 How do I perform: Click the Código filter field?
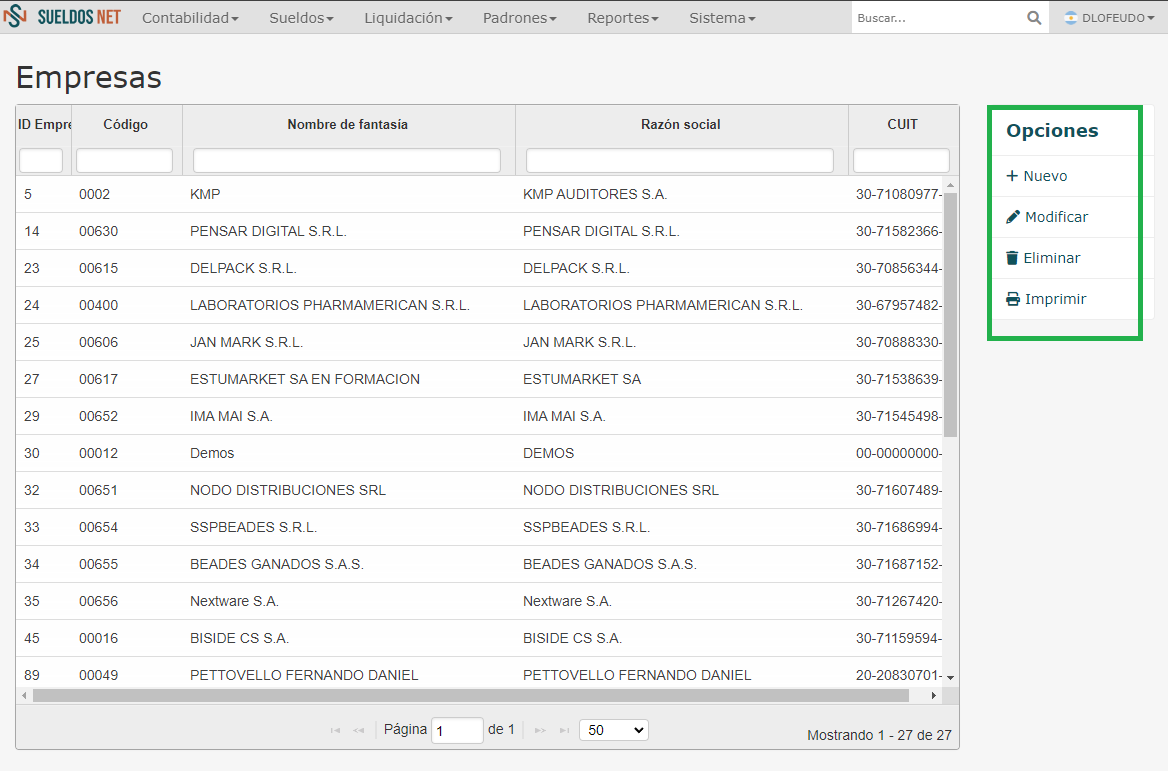click(x=124, y=160)
